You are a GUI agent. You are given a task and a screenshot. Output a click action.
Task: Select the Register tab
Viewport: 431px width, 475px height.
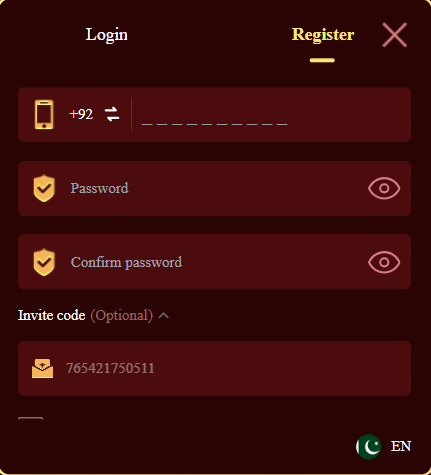[323, 35]
